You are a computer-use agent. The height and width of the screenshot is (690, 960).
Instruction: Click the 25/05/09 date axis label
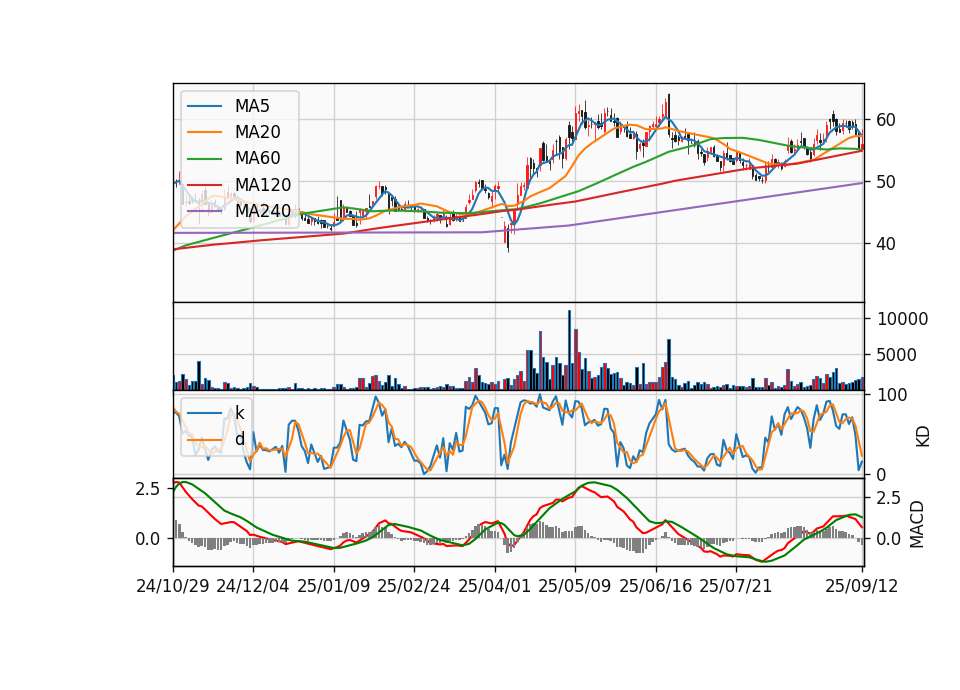pos(574,586)
